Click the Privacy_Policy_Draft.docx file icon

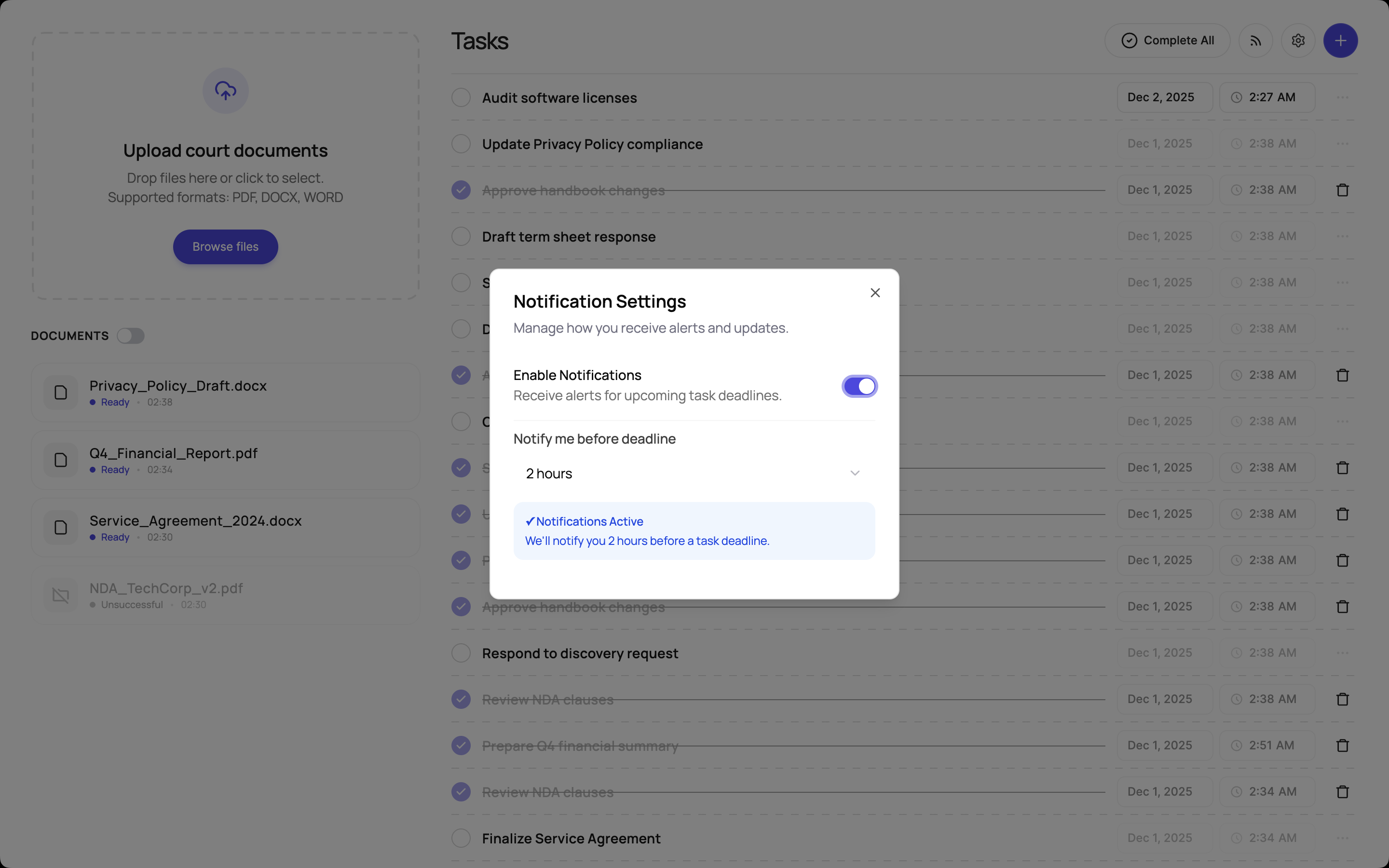point(61,393)
